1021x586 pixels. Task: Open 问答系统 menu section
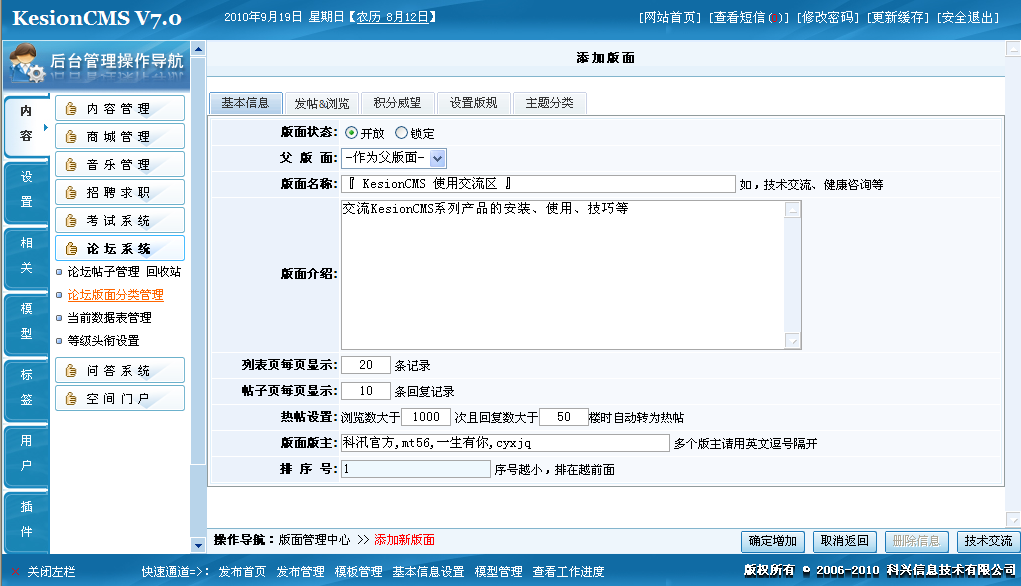click(120, 370)
